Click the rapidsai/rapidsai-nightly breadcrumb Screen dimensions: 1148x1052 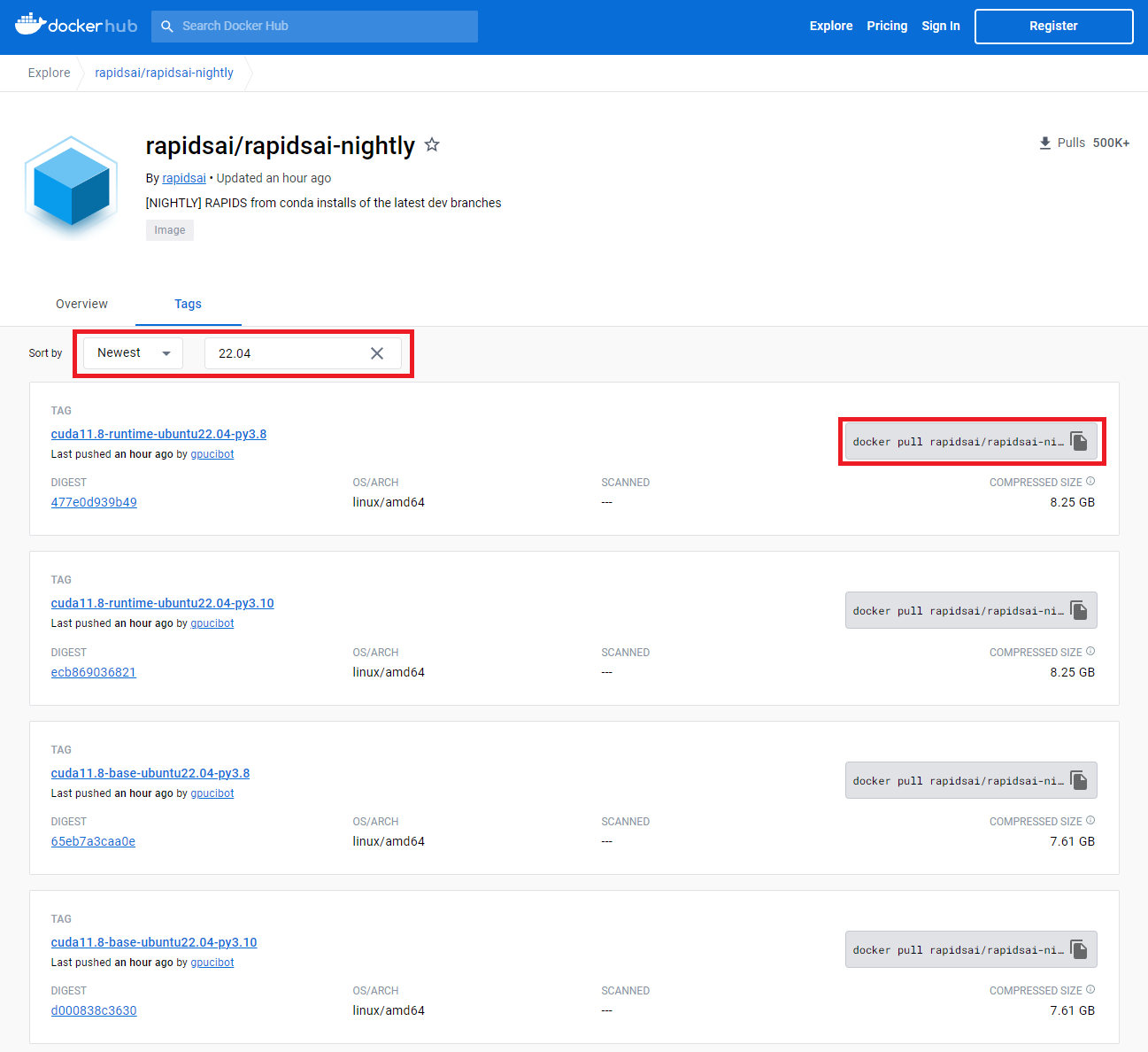[165, 73]
